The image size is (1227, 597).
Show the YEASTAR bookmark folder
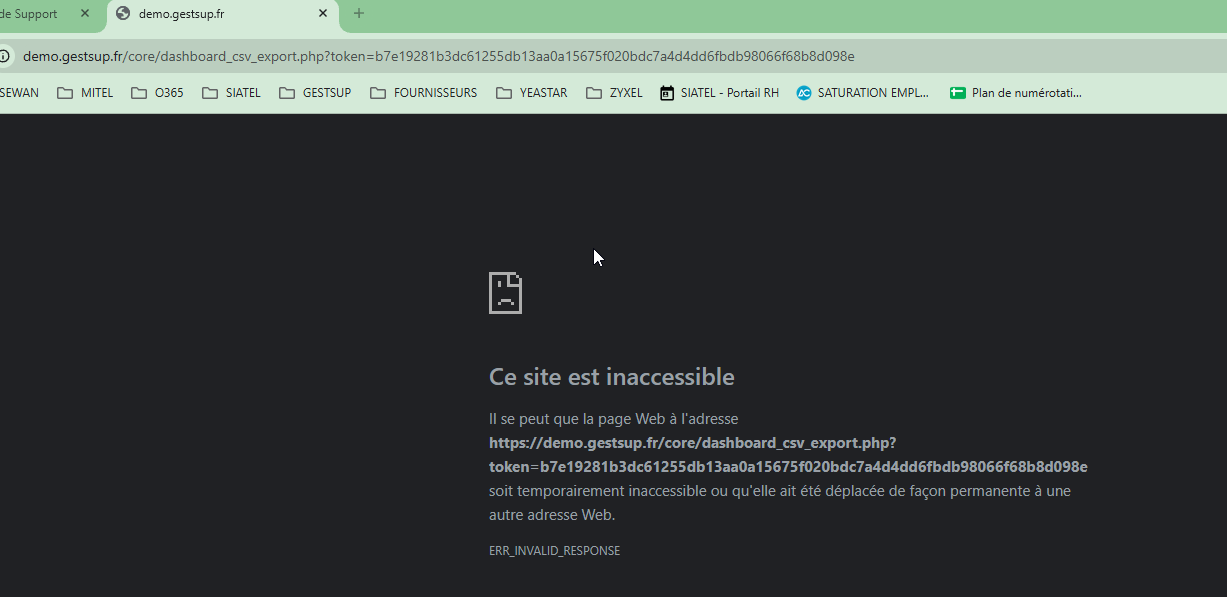coord(531,93)
